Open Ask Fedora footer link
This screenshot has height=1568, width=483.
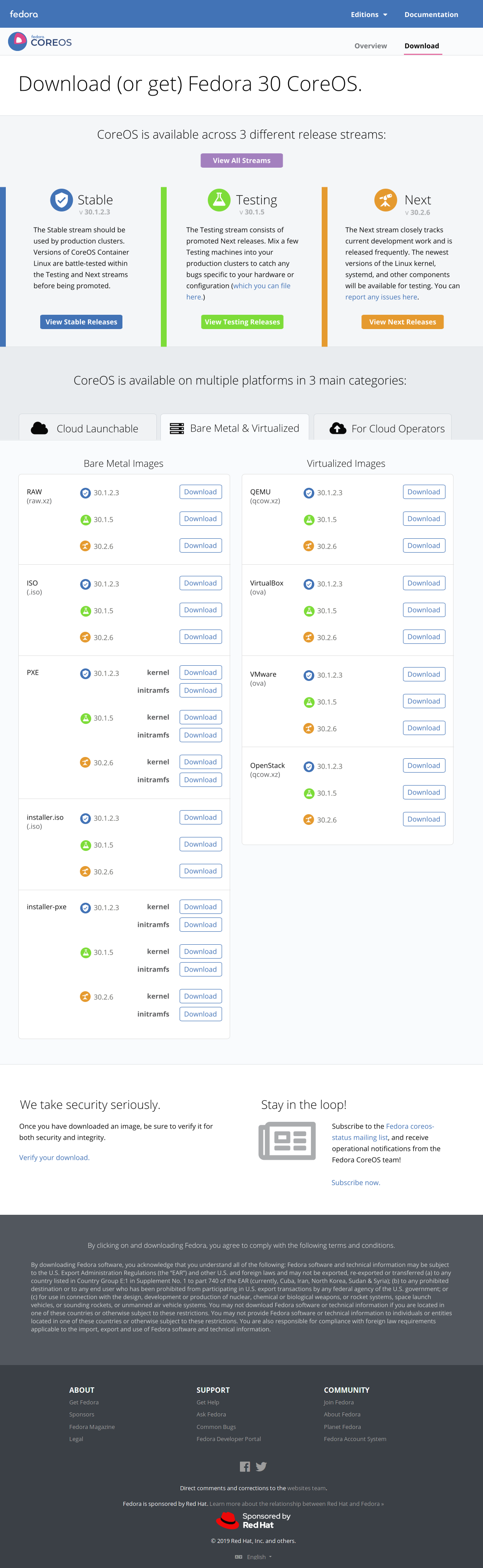[x=211, y=1415]
